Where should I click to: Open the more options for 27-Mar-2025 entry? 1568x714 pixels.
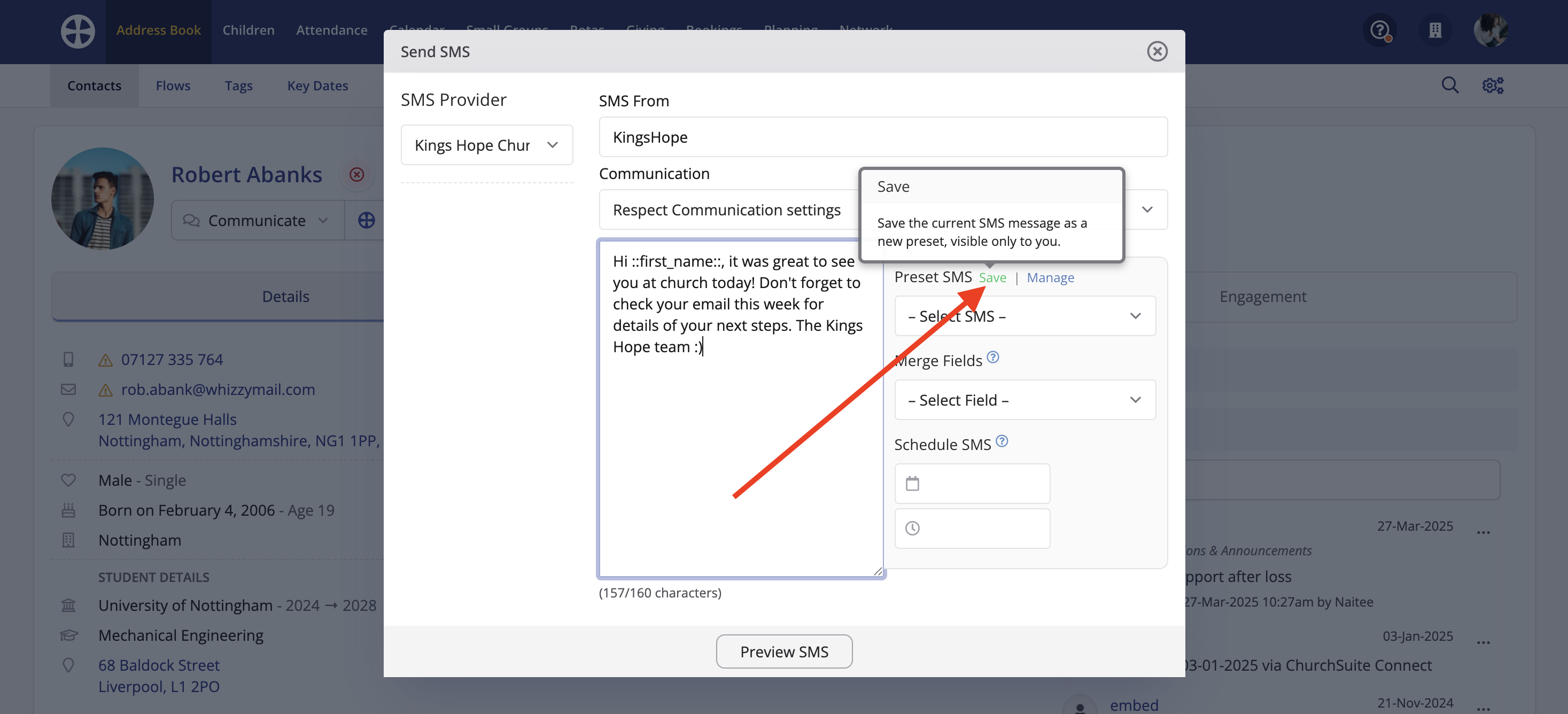[x=1484, y=533]
